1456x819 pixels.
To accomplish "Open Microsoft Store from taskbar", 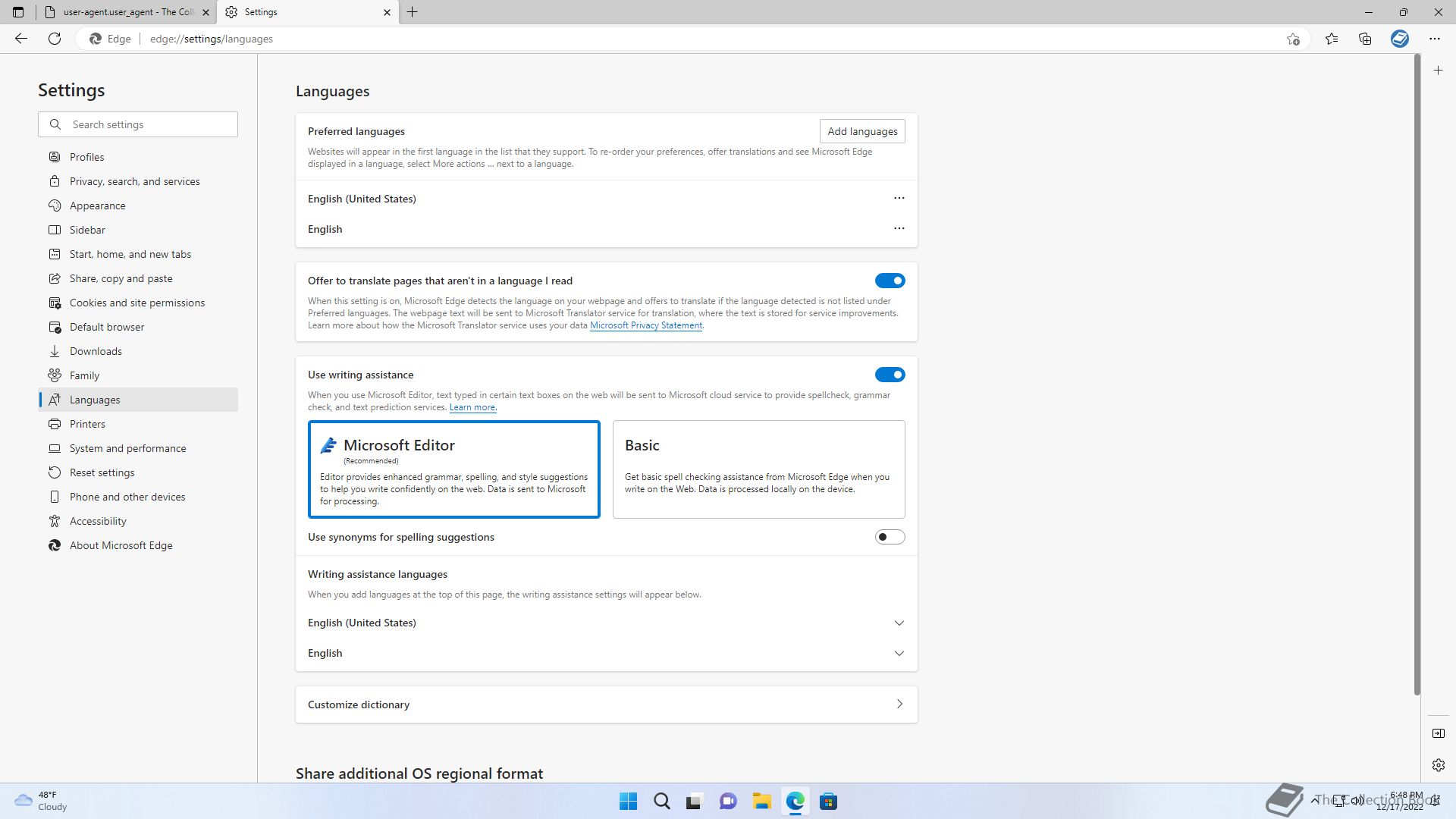I will (x=828, y=802).
